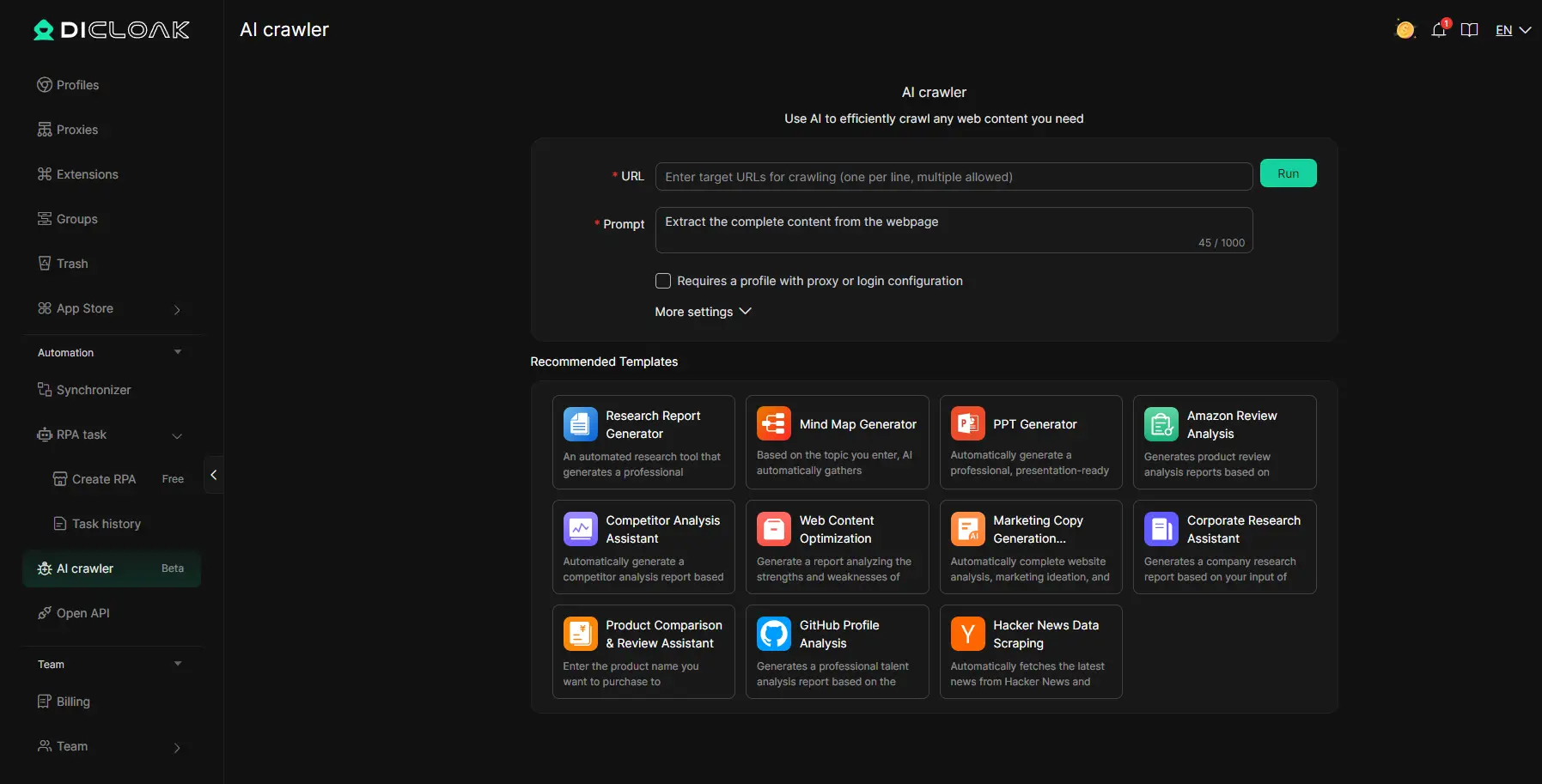Click the gold coin icon in header
This screenshot has height=784, width=1542.
(x=1405, y=30)
